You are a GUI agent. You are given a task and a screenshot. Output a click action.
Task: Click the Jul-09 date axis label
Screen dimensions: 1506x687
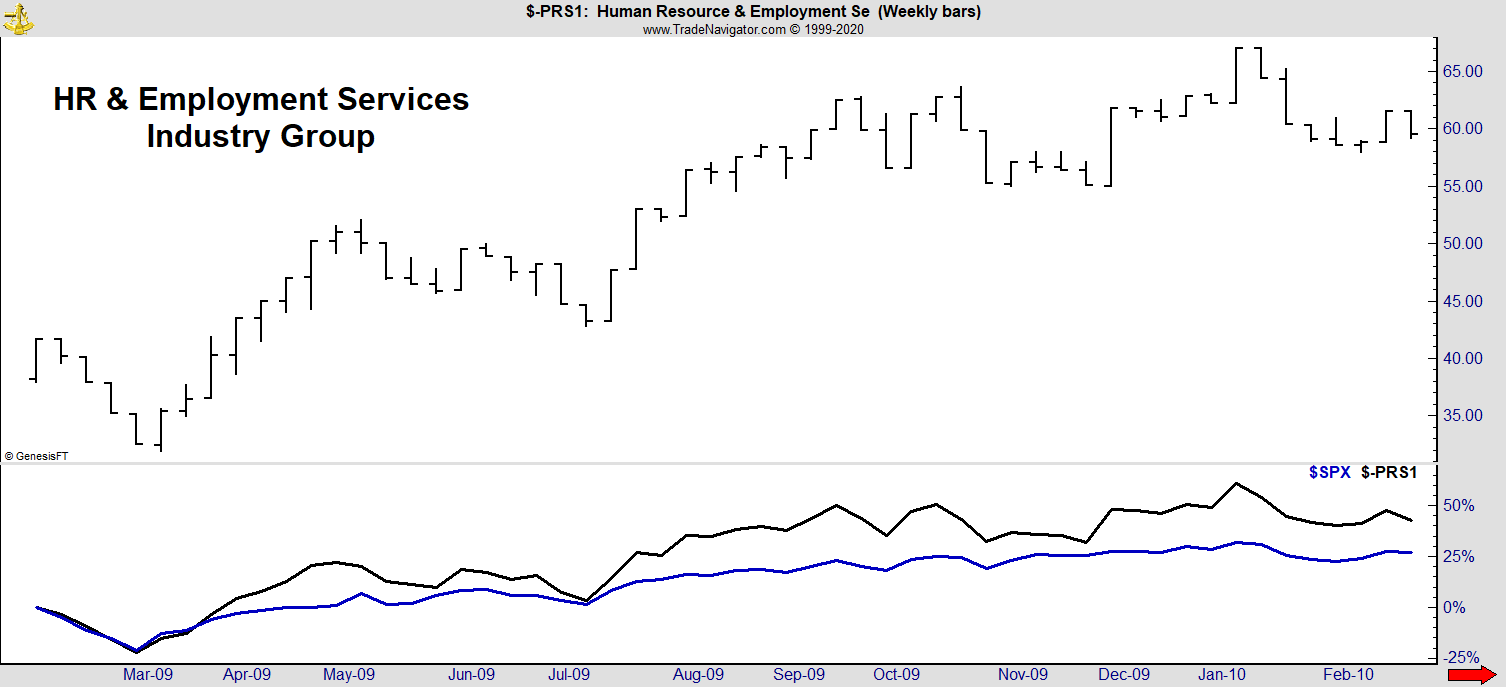(569, 675)
